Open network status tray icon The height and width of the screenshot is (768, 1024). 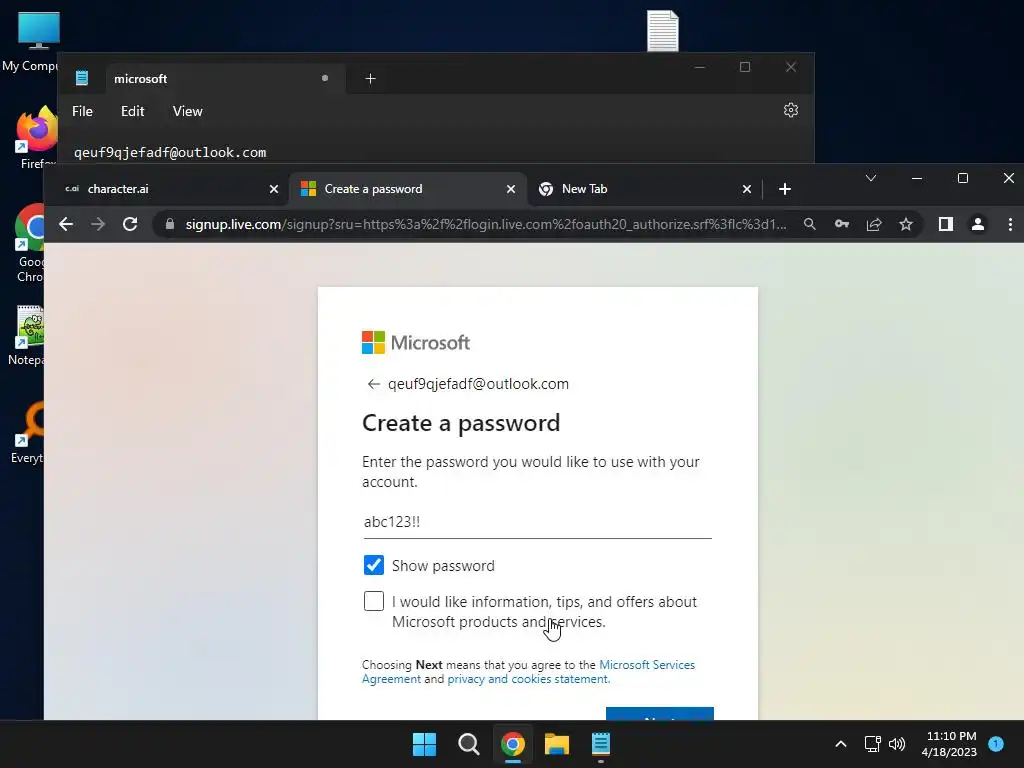coord(872,744)
